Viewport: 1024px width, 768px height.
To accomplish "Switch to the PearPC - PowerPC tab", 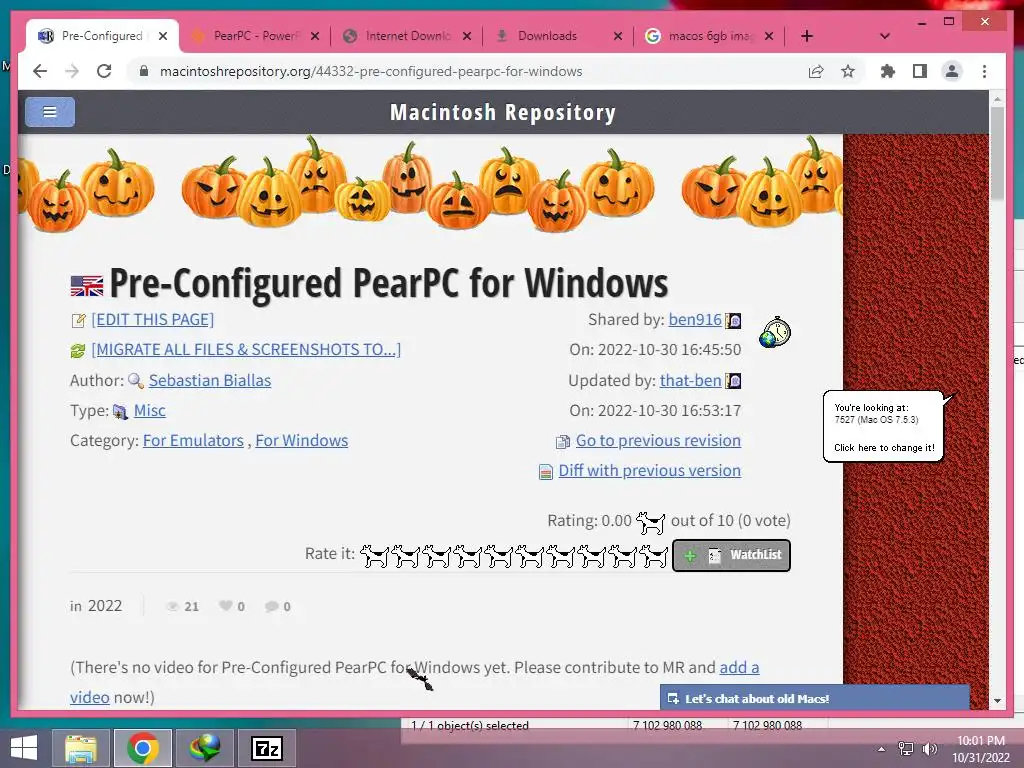I will point(255,36).
